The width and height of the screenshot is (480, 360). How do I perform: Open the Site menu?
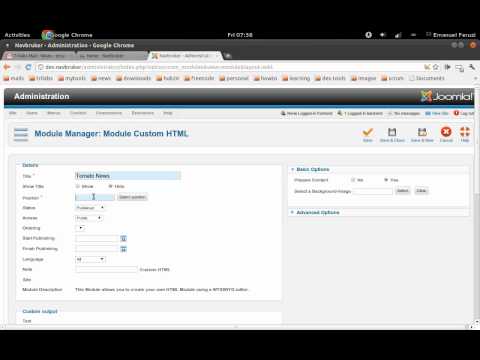pos(13,113)
